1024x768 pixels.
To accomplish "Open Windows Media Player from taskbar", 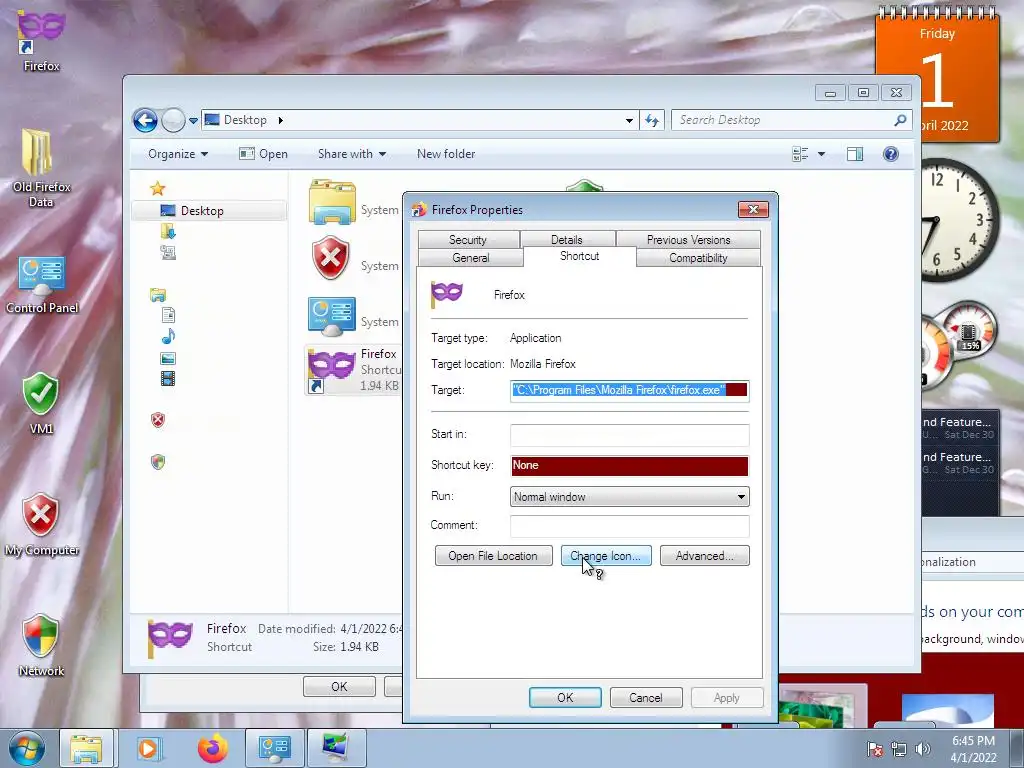I will click(148, 748).
